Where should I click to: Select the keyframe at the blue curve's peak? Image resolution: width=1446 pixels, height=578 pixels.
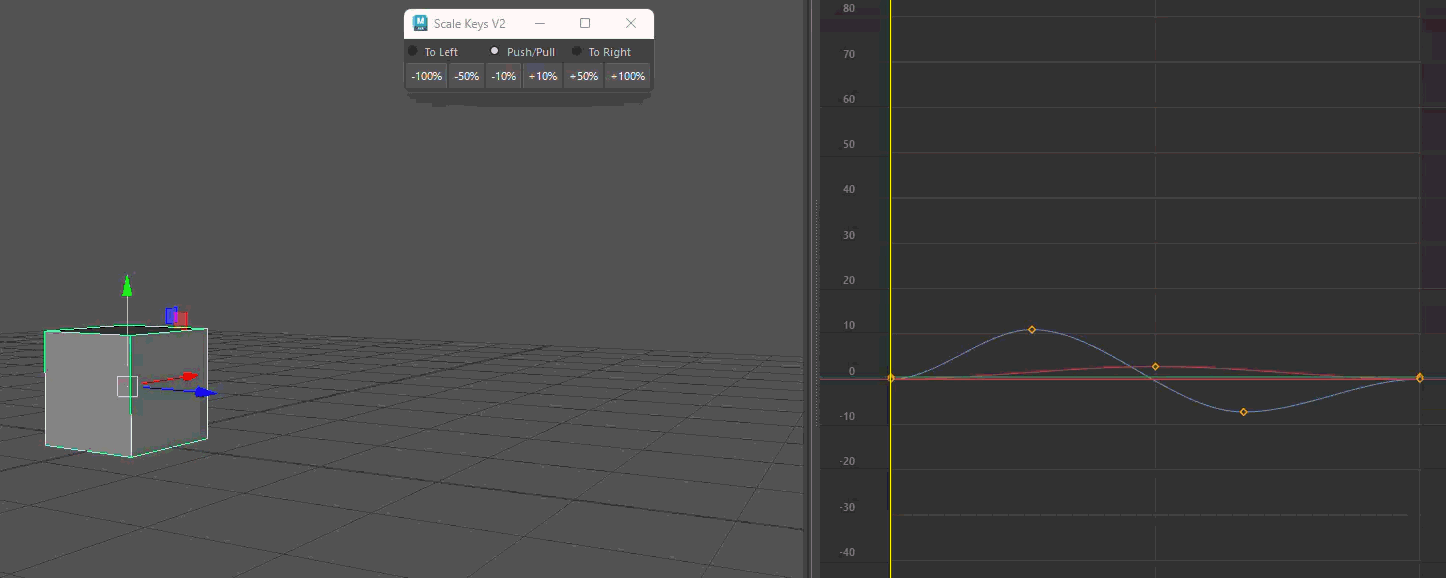[1031, 329]
